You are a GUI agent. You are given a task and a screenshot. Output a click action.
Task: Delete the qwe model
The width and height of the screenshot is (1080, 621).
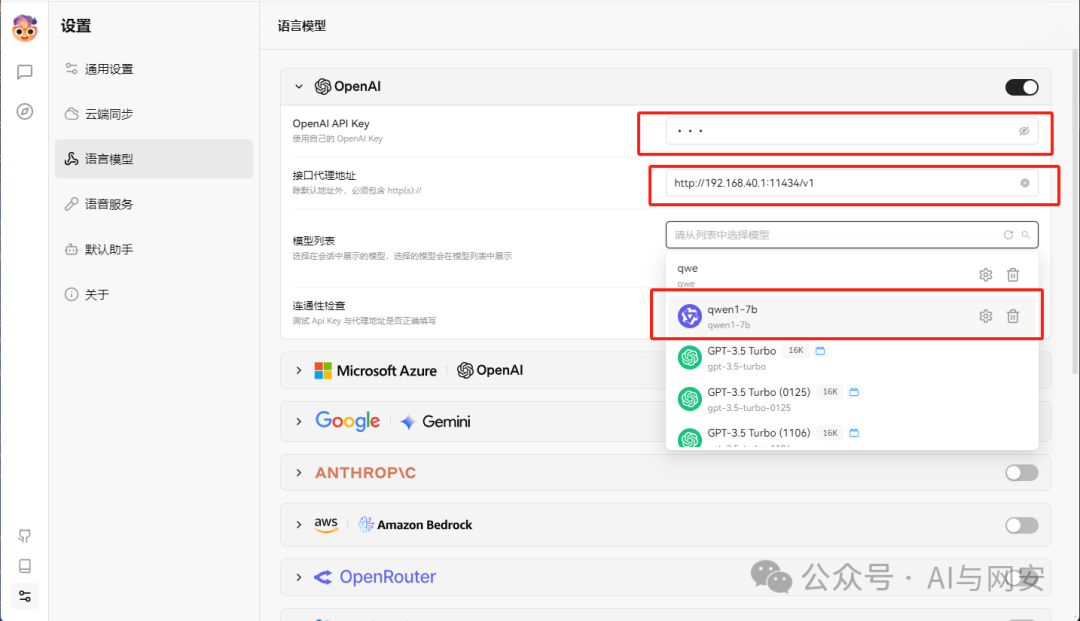[1012, 275]
